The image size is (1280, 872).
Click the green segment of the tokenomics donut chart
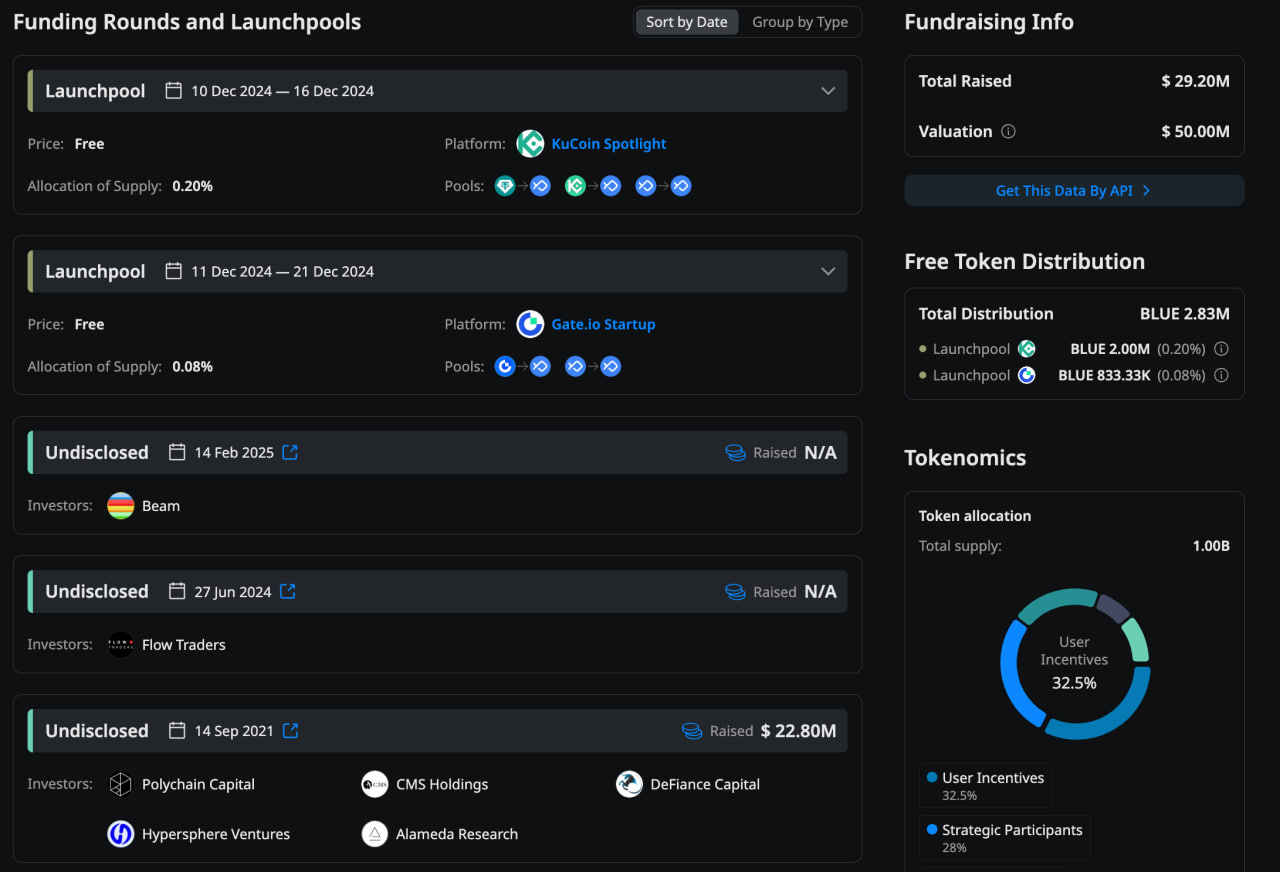tap(1136, 640)
